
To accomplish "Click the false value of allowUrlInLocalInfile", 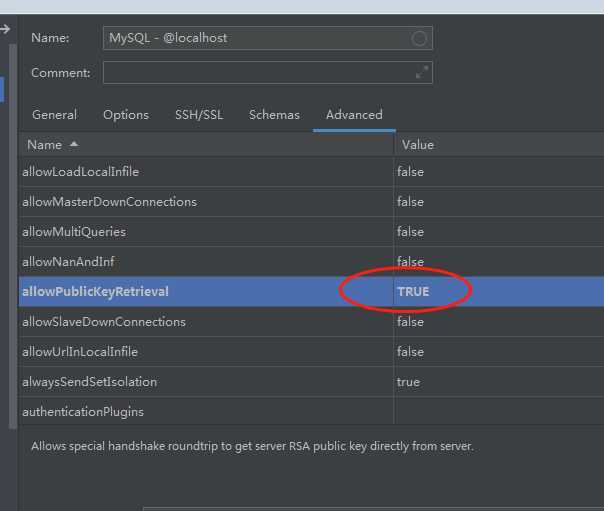I will (x=410, y=352).
